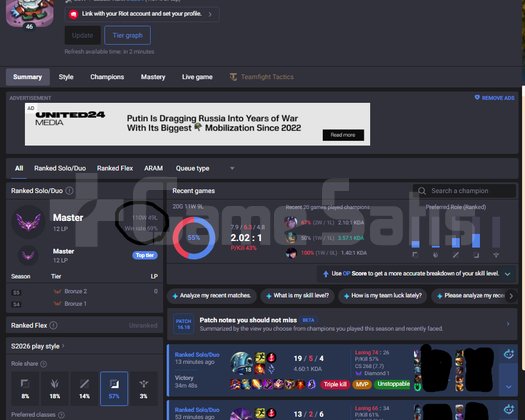
Task: Click the 55% winrate donut chart
Action: pyautogui.click(x=194, y=238)
